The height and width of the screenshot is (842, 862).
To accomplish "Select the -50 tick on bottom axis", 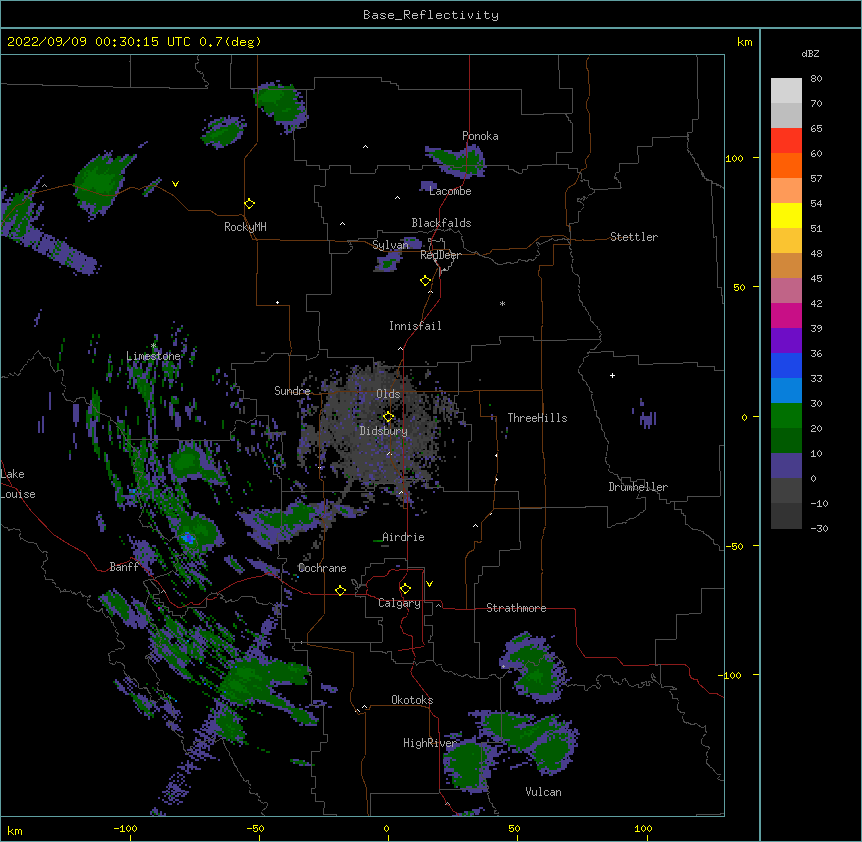I will 255,828.
